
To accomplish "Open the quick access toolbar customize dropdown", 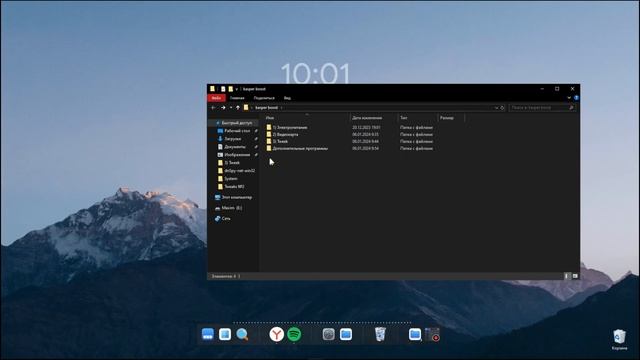I will coord(237,89).
